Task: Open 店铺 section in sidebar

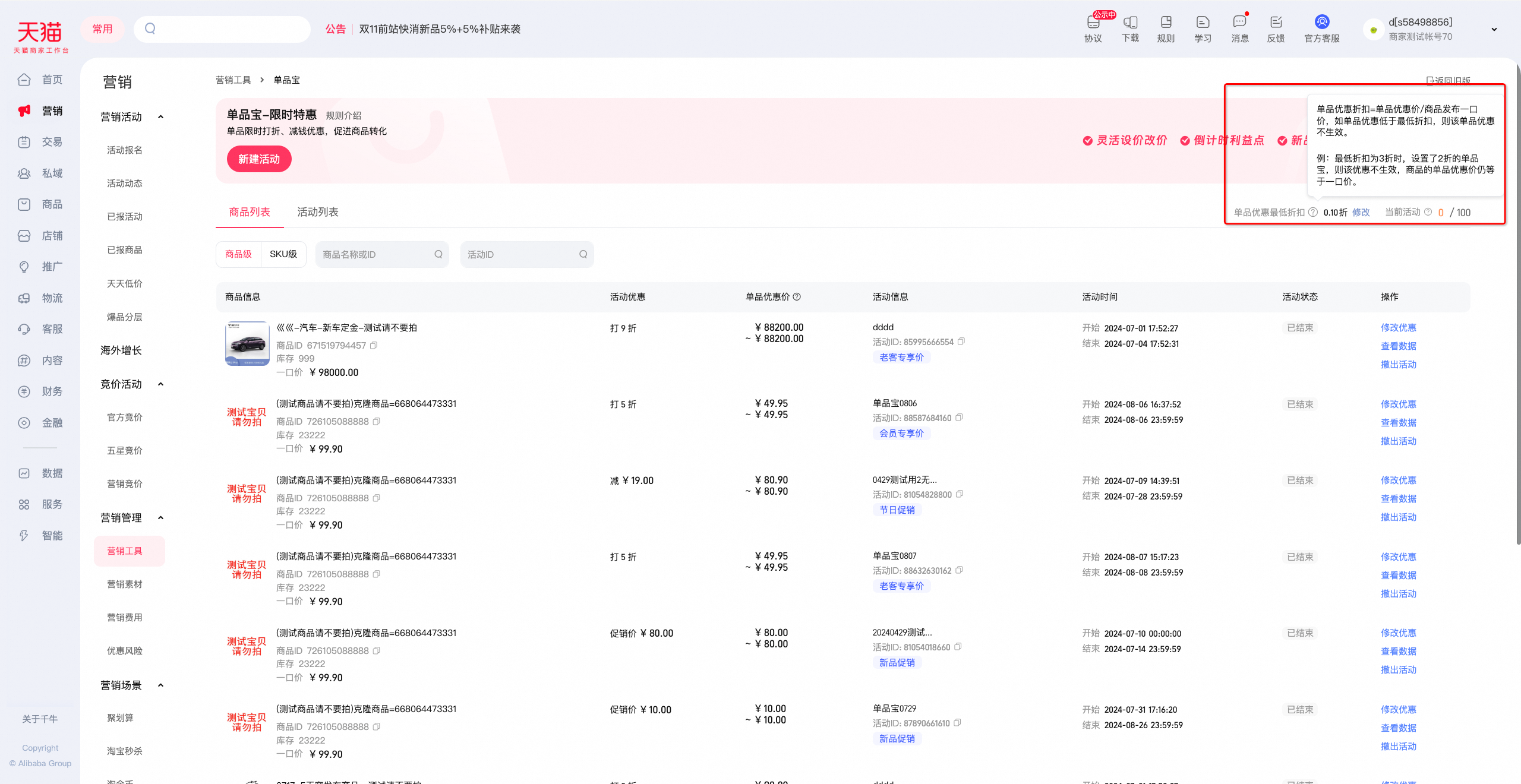Action: (x=40, y=236)
